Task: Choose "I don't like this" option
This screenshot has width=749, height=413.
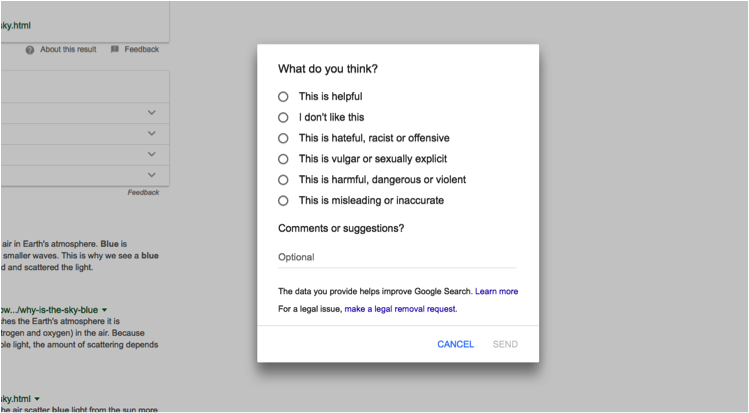Action: click(283, 117)
